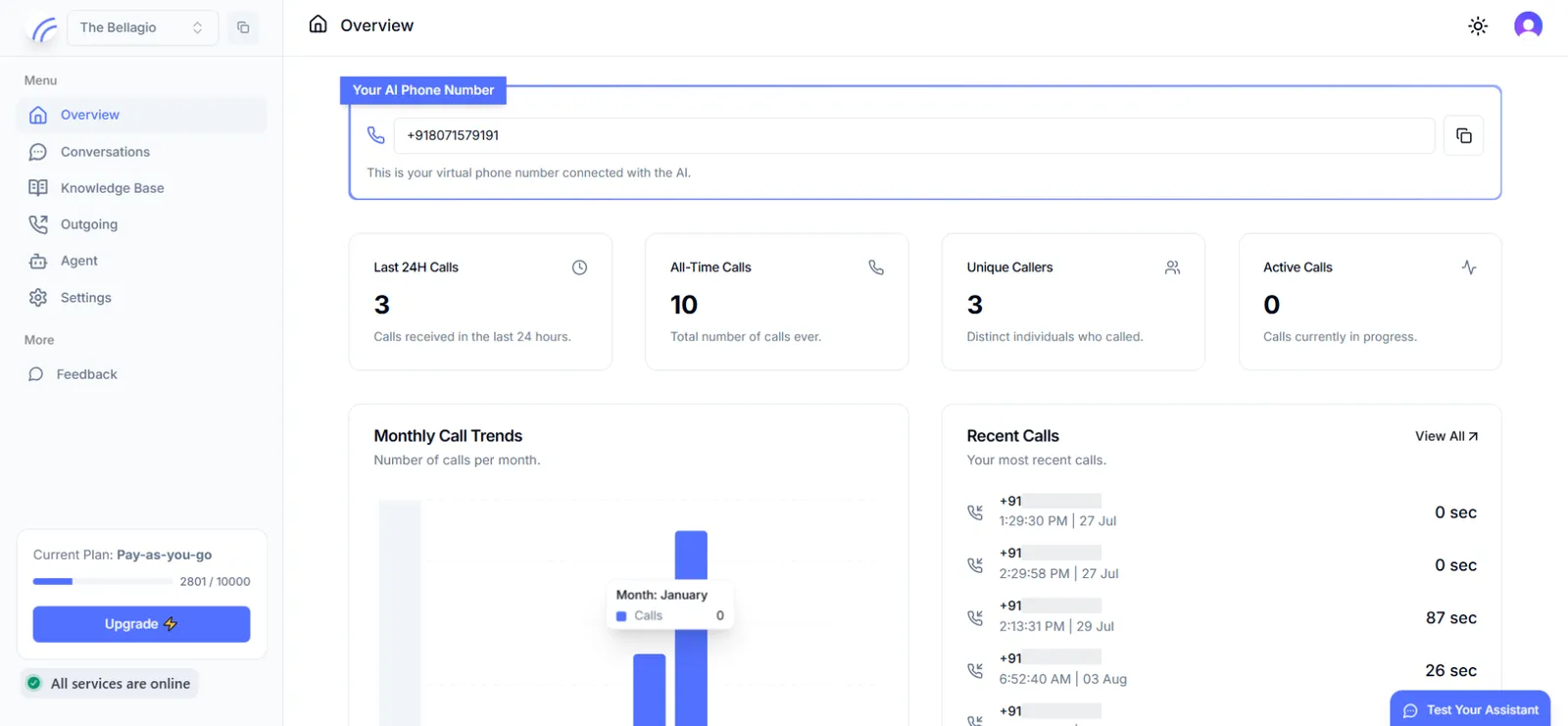This screenshot has height=726, width=1568.
Task: Click the incoming call icon for 6:52:40 AM call
Action: [x=975, y=671]
